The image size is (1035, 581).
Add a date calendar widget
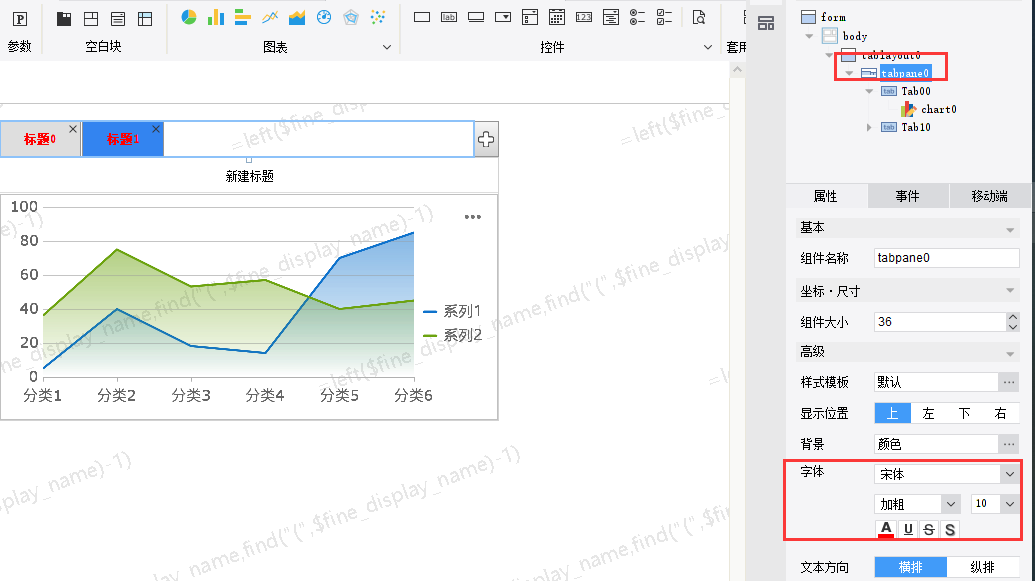pos(557,17)
